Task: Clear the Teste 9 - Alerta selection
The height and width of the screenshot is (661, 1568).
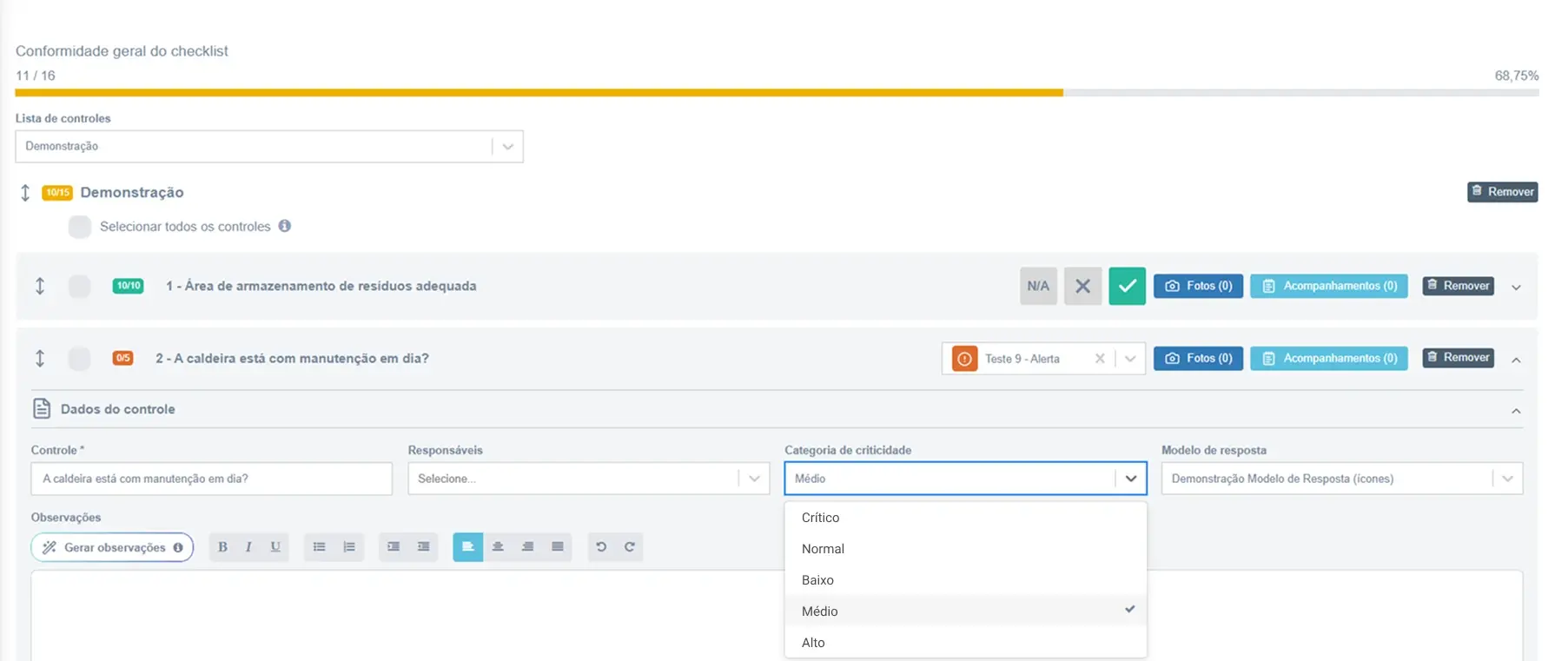Action: coord(1100,359)
